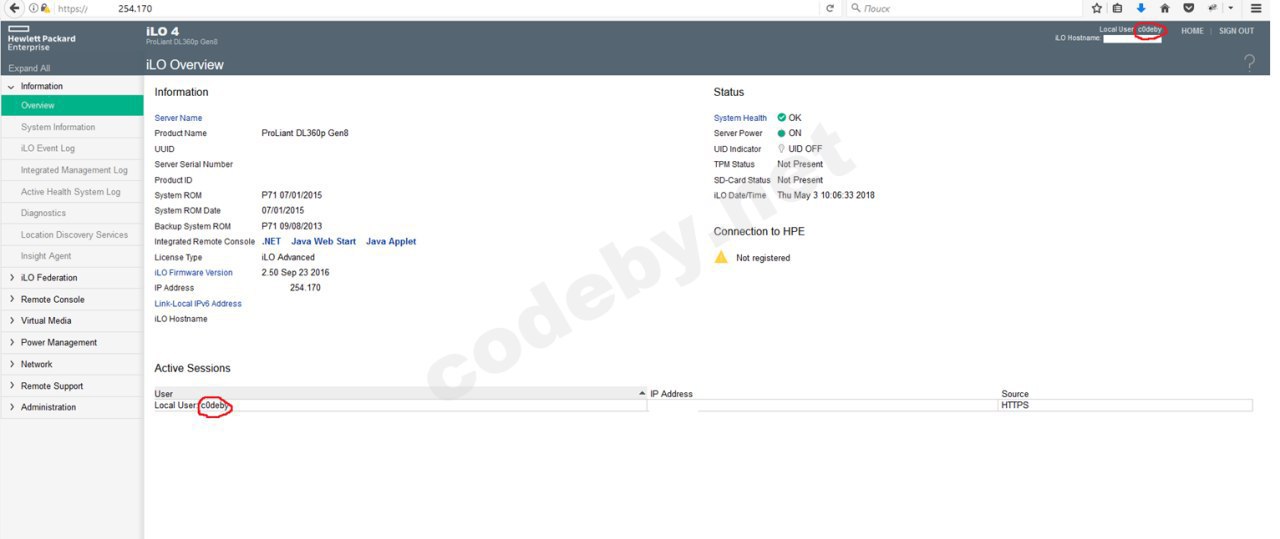Click Backup System ROM value P71 09/08/2013
The width and height of the screenshot is (1280, 539).
(x=291, y=226)
